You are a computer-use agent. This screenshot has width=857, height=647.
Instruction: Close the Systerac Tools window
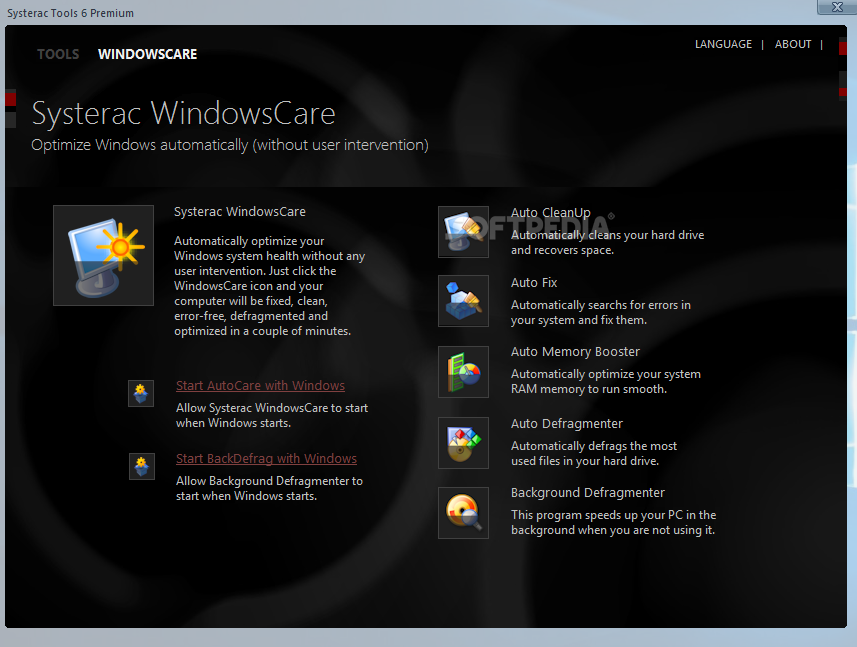(x=837, y=7)
